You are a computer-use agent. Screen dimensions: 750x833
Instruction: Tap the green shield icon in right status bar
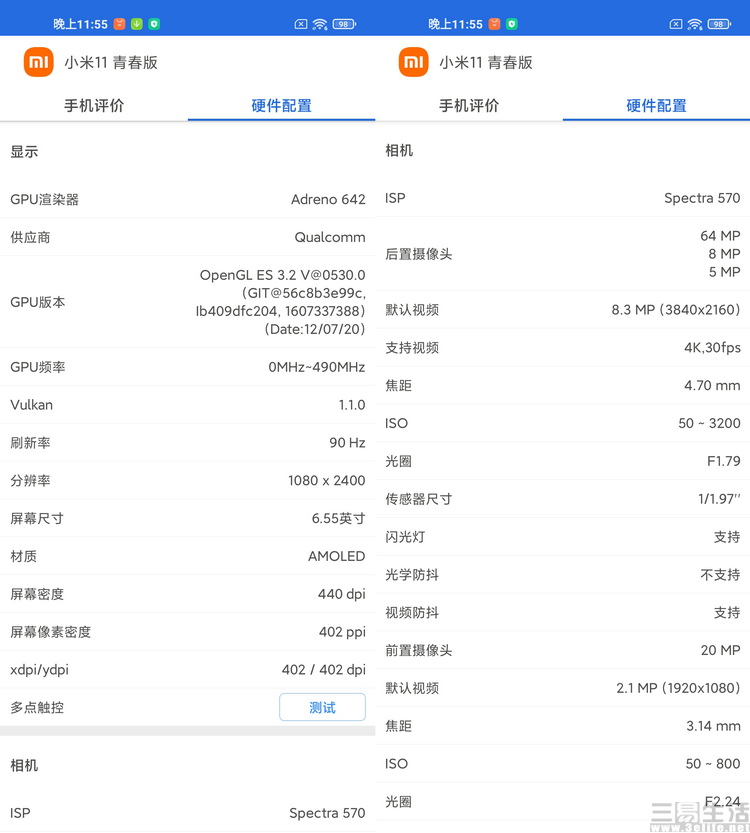512,24
